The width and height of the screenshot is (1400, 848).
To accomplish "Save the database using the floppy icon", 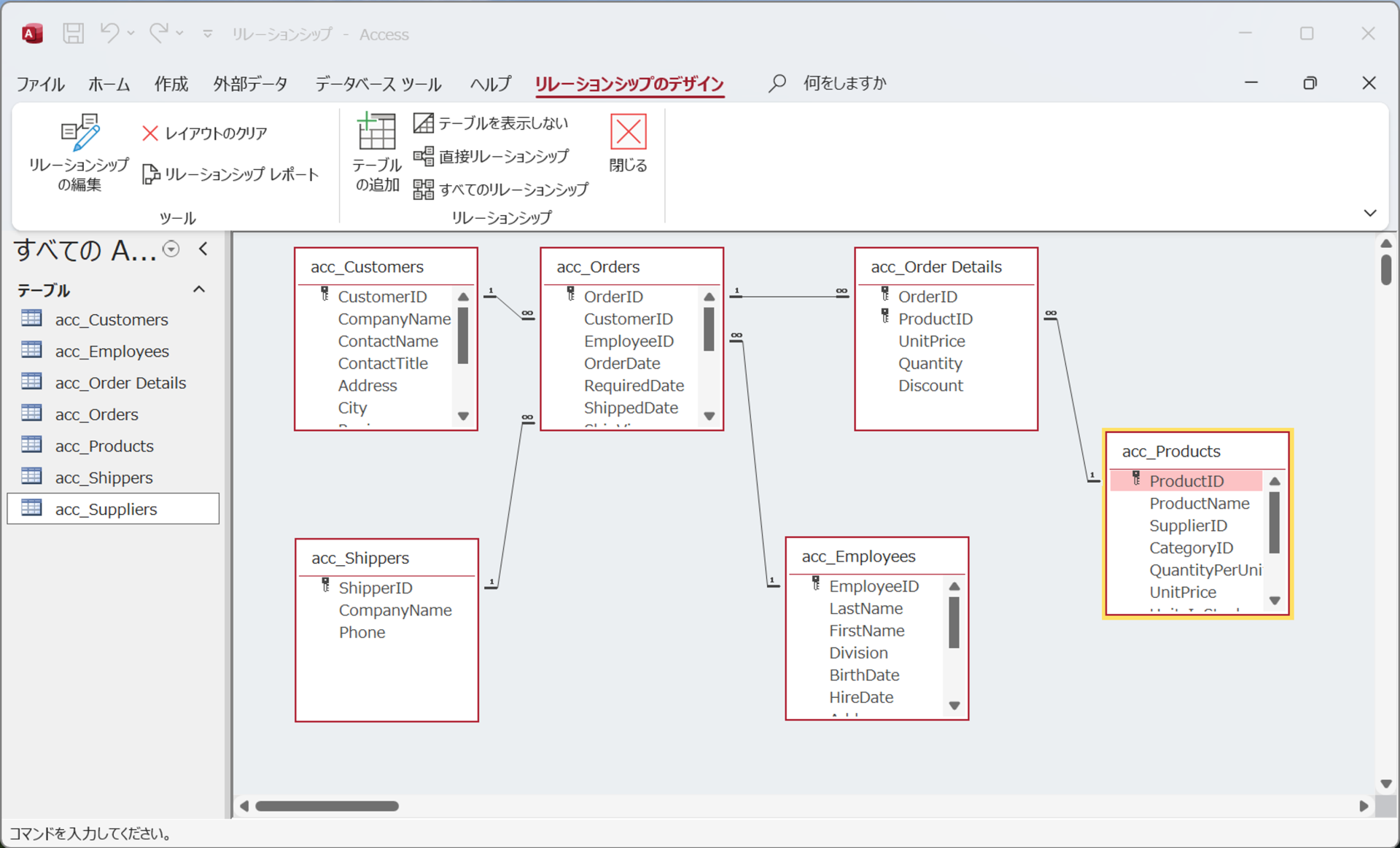I will click(x=73, y=34).
